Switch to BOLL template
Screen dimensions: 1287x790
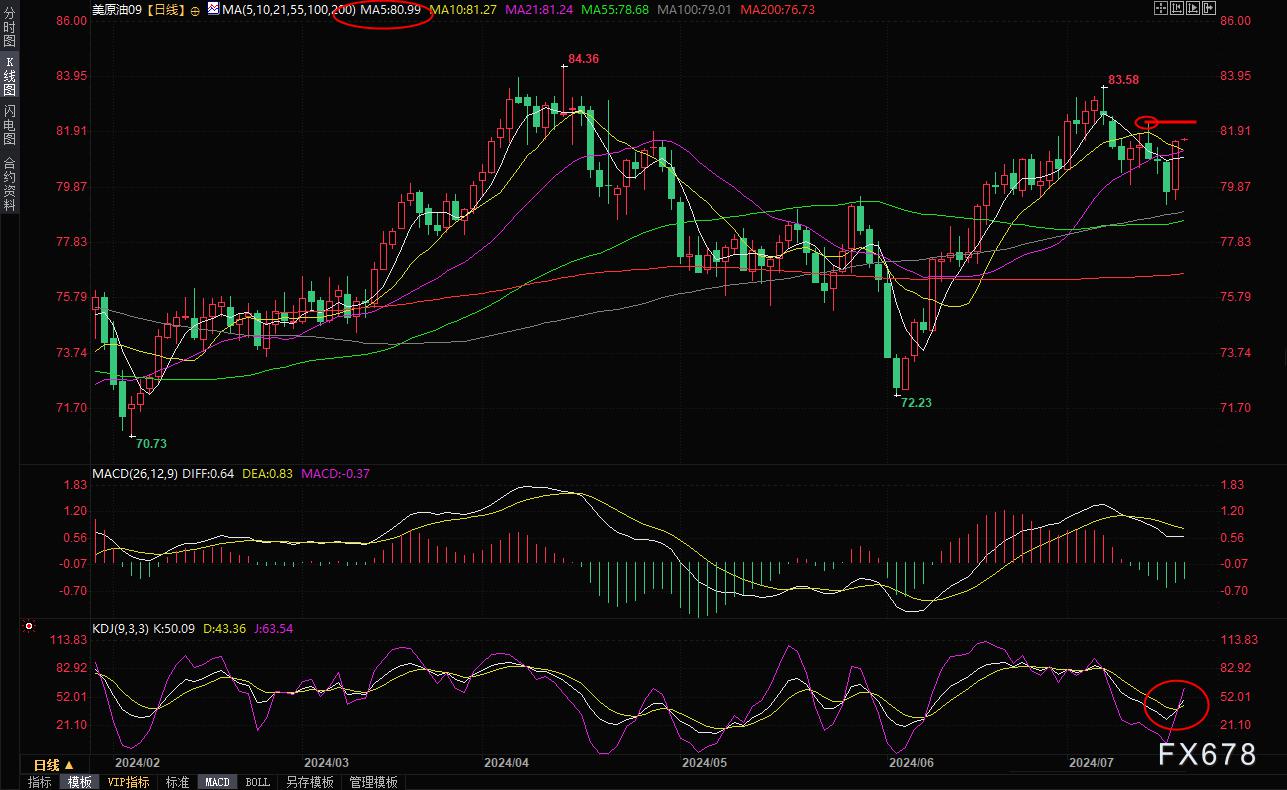click(257, 782)
